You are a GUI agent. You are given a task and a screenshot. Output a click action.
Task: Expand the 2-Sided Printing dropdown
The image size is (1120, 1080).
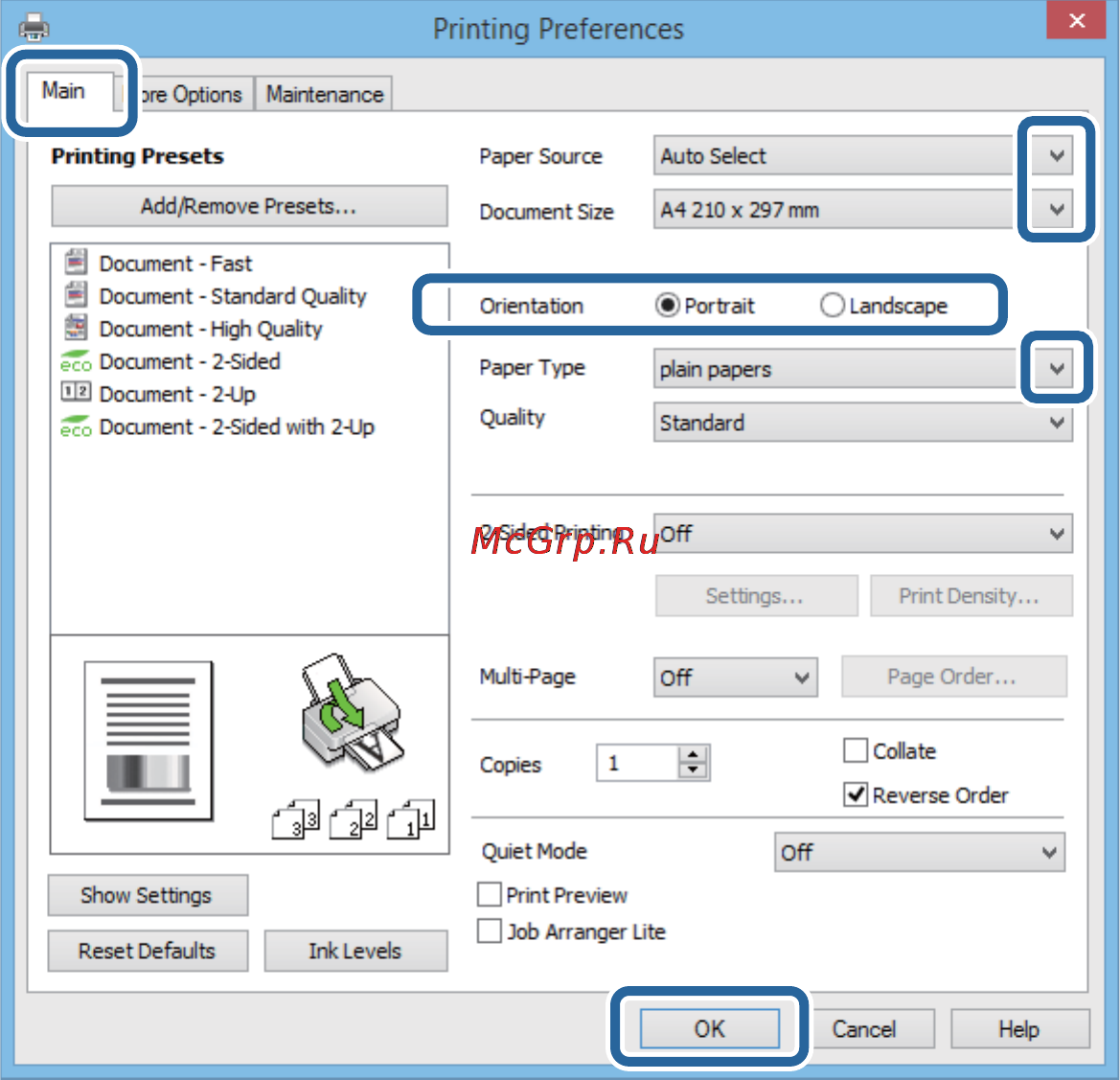(x=863, y=534)
